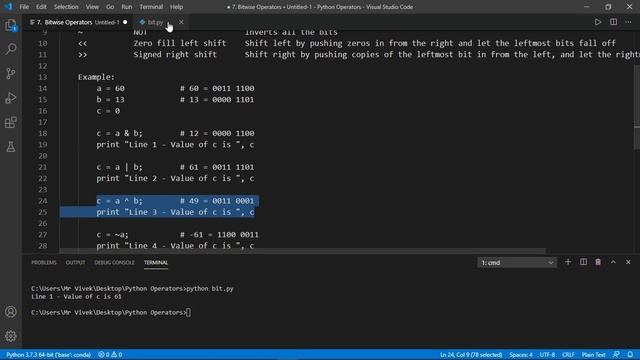
Task: Show the Debug Console tab
Action: 114,262
